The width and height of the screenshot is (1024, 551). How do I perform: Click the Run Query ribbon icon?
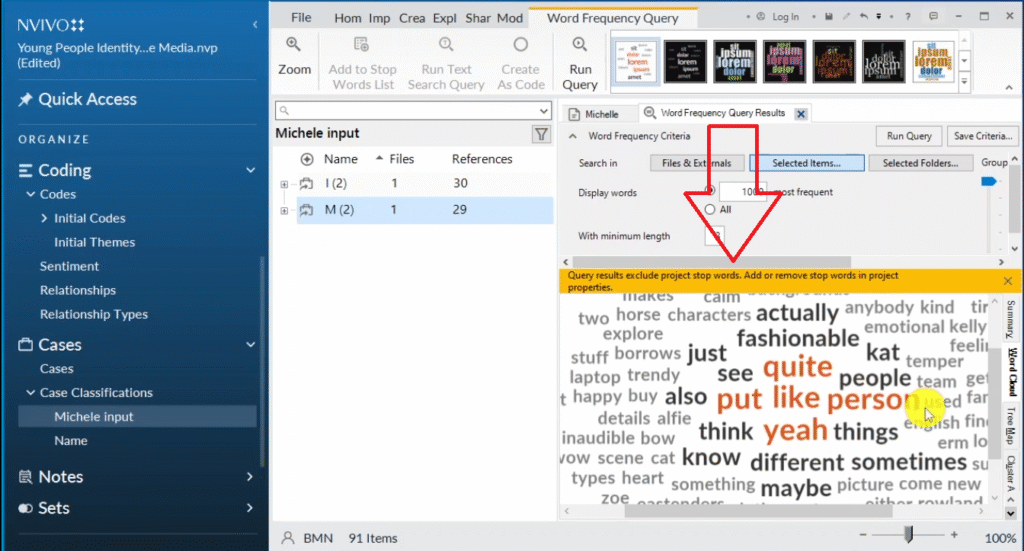point(580,45)
